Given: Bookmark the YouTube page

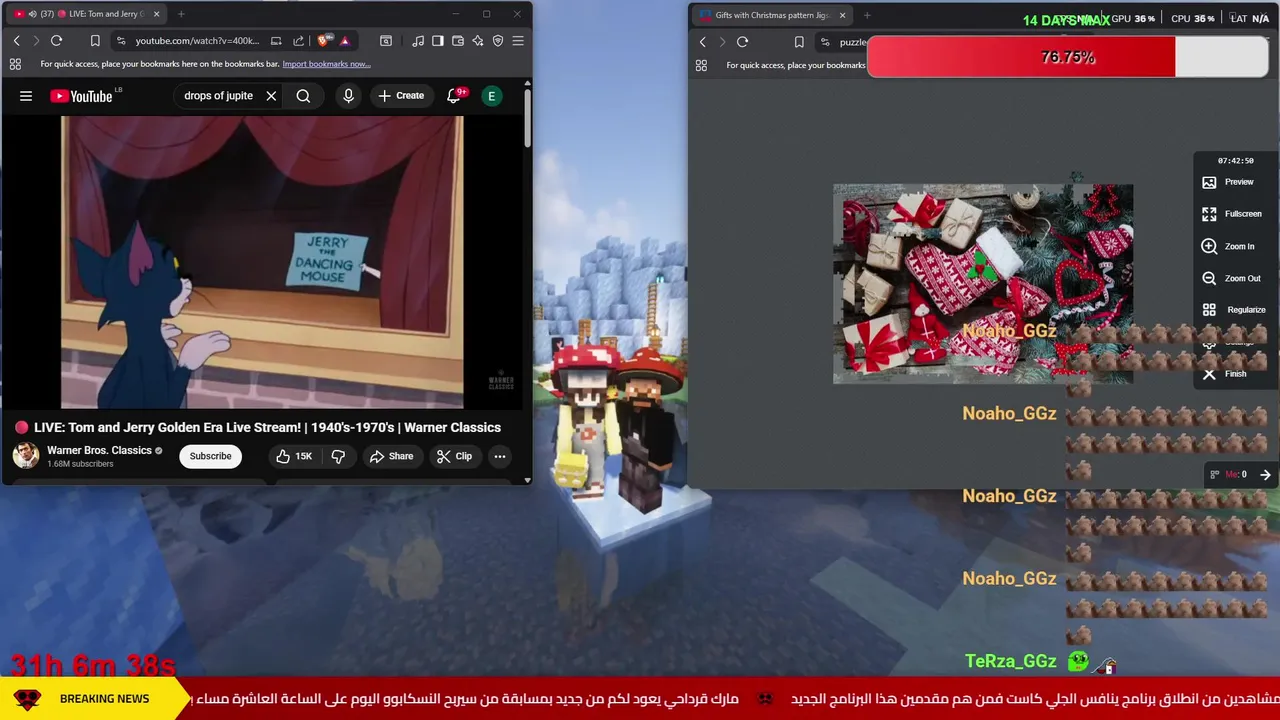Looking at the screenshot, I should point(95,41).
